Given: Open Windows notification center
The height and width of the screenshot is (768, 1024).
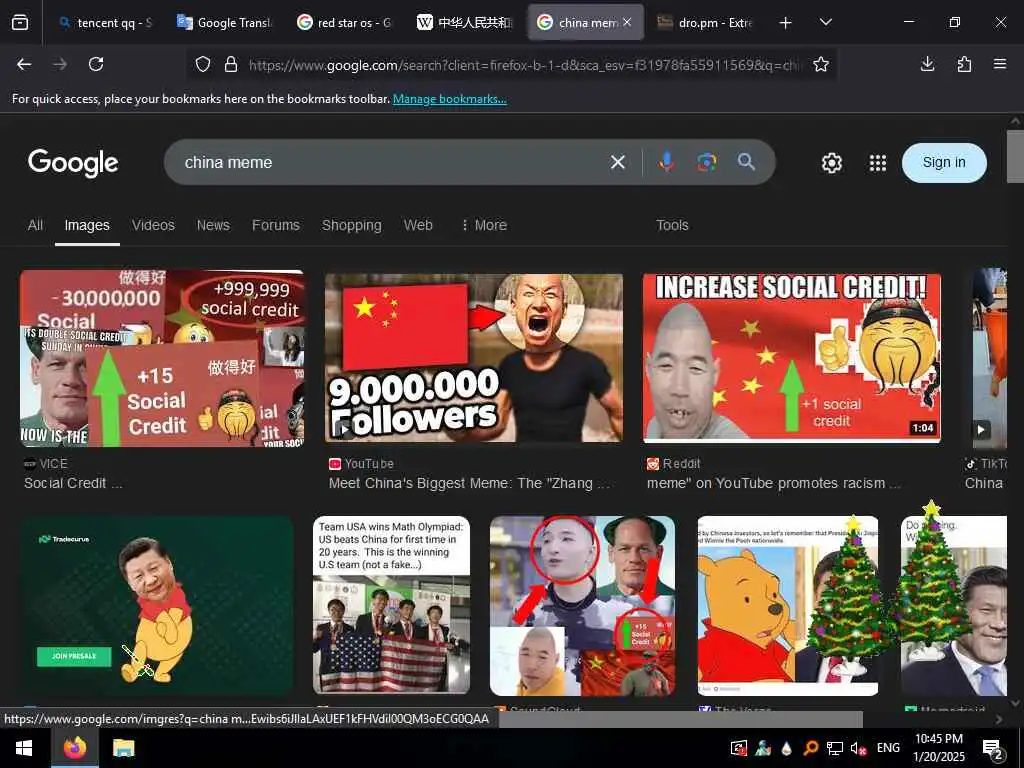Looking at the screenshot, I should [993, 750].
